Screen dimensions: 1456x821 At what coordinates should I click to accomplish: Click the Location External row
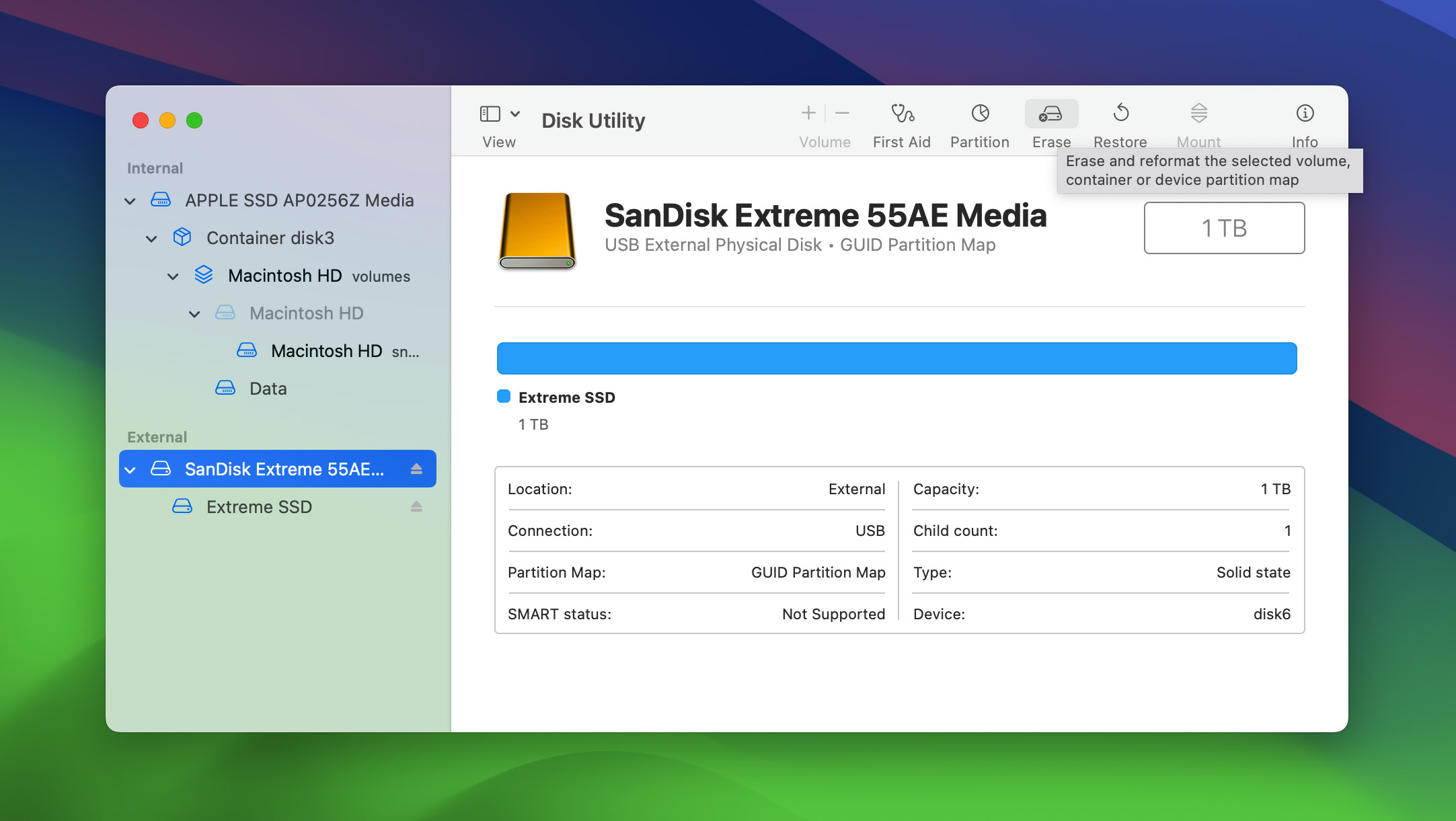(x=696, y=489)
